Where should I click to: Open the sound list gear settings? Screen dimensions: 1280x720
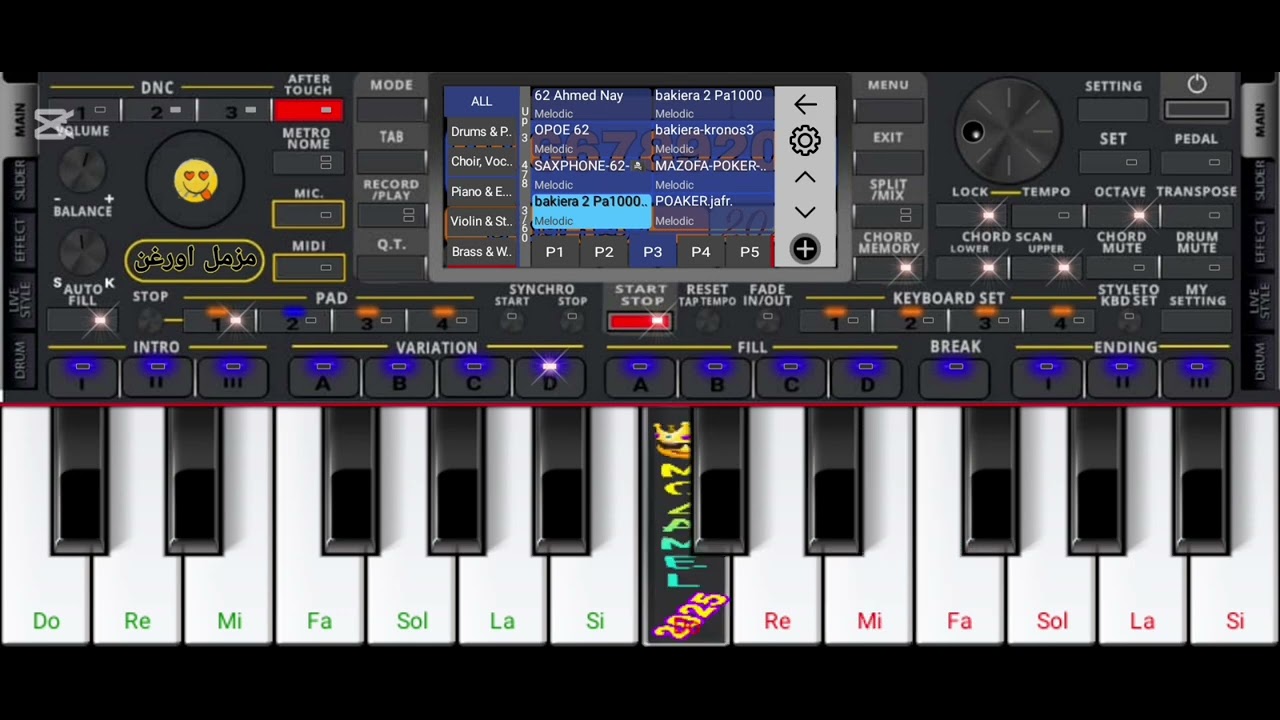coord(805,141)
